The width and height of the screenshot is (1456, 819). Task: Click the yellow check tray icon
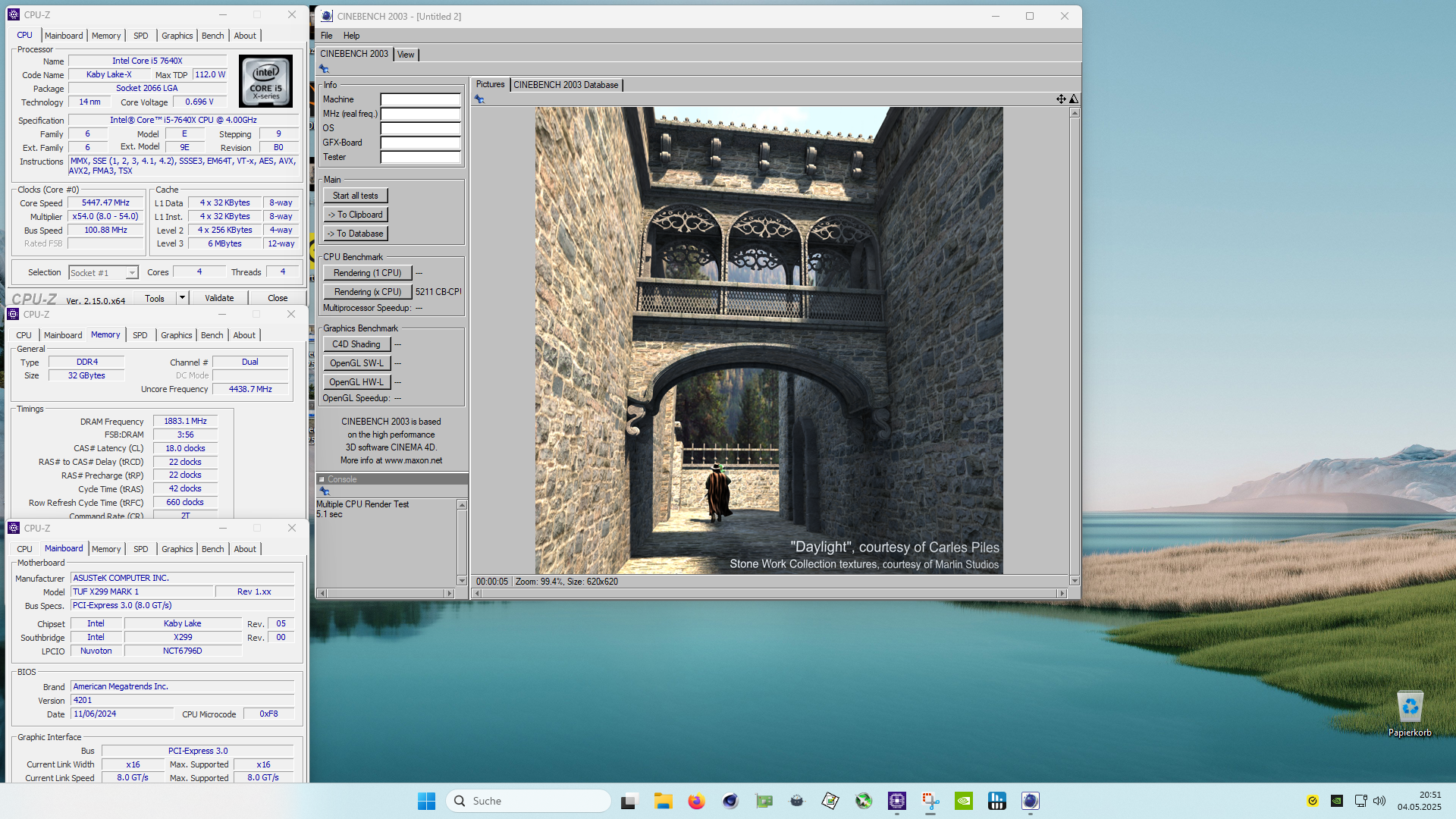click(x=1313, y=801)
